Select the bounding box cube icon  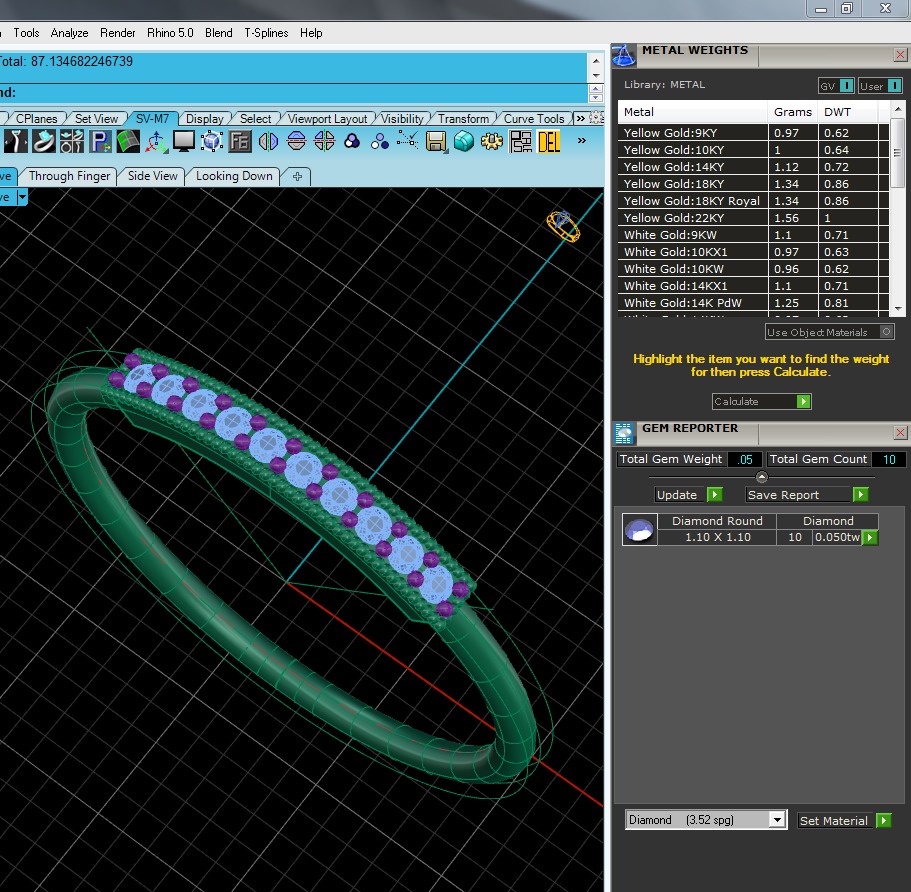(x=211, y=141)
